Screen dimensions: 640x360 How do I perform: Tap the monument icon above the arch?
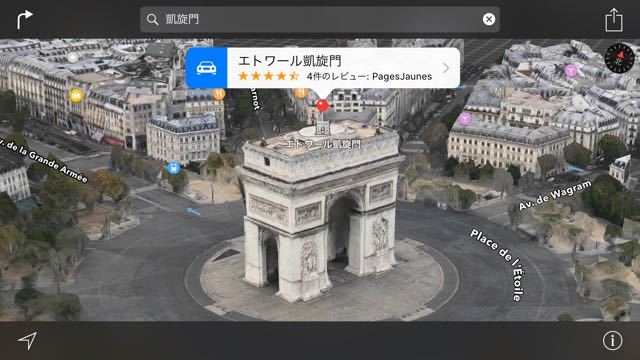(x=322, y=128)
